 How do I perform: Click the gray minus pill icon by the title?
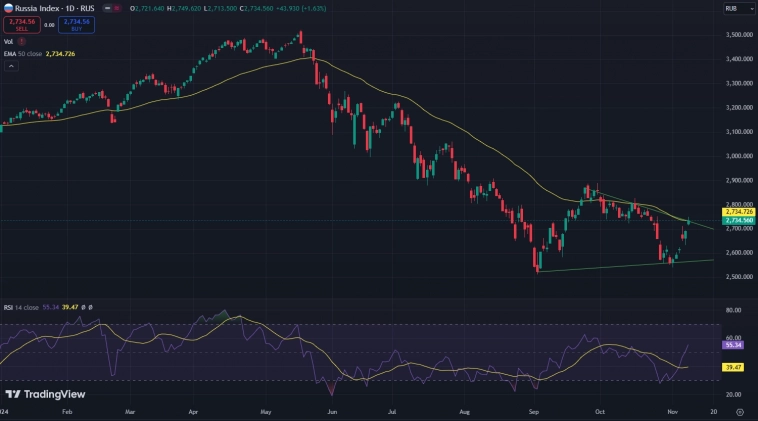[107, 8]
